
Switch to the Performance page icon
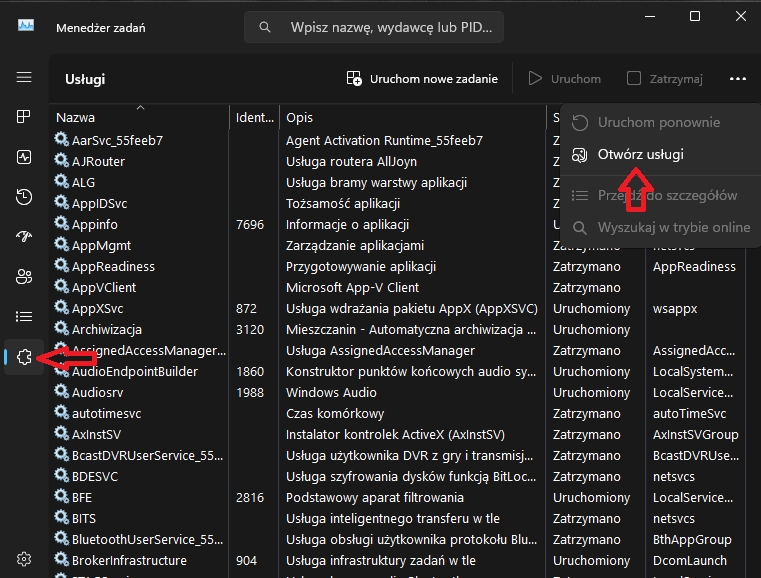[24, 157]
